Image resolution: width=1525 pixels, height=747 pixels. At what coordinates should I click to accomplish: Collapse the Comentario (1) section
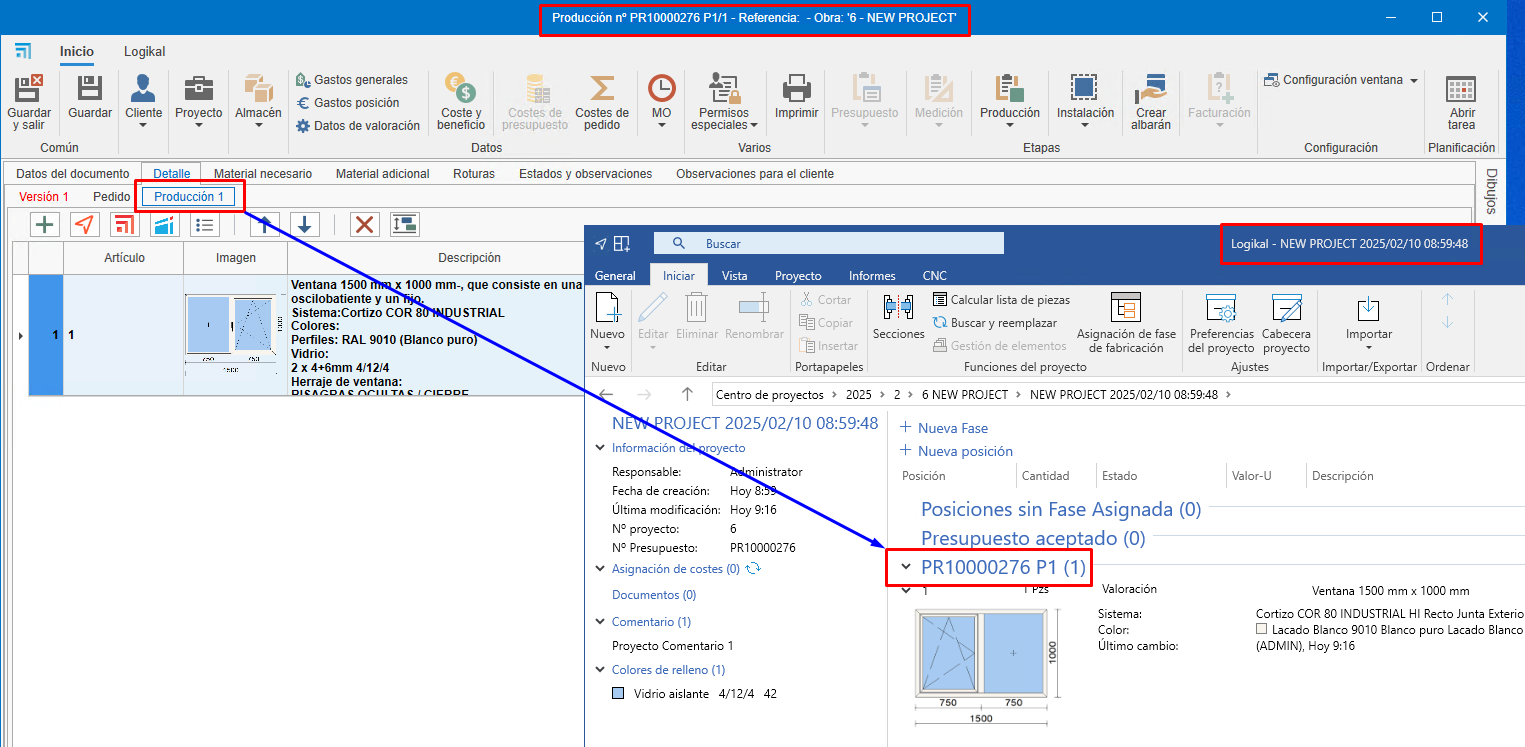pyautogui.click(x=600, y=622)
